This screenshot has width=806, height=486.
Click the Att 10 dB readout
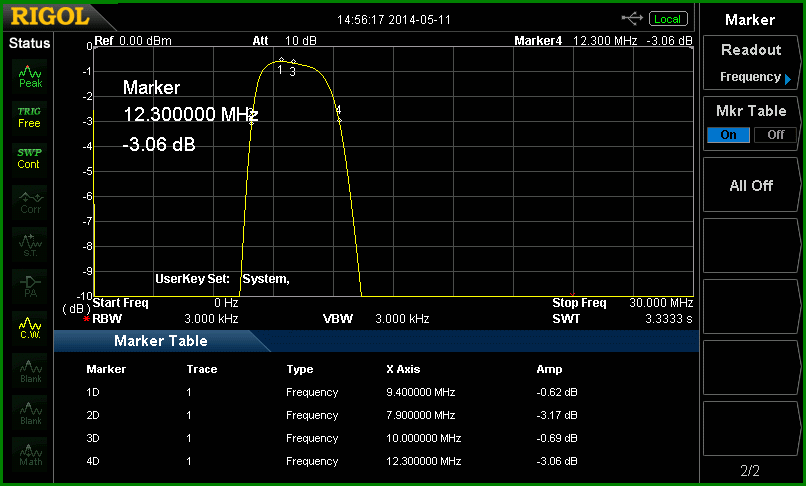click(285, 41)
